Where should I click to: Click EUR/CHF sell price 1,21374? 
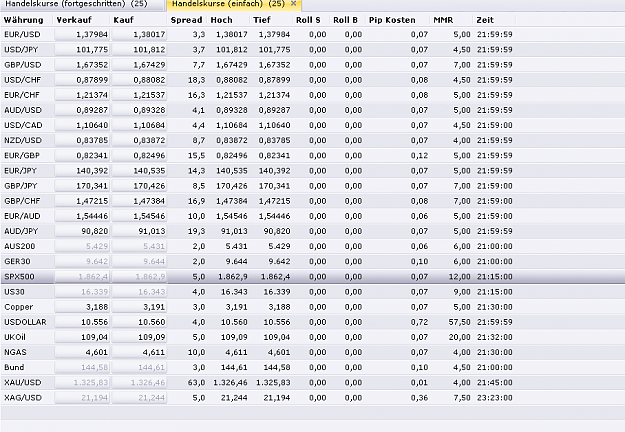(x=82, y=95)
